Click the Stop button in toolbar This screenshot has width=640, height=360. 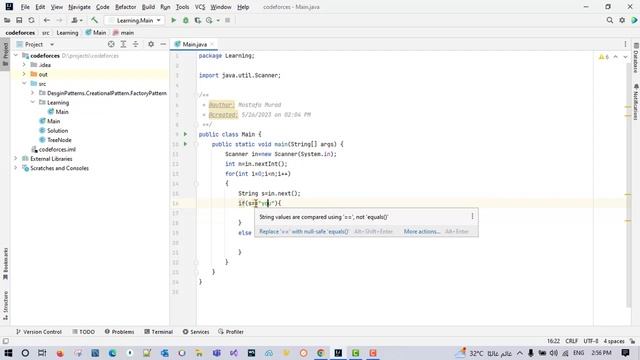(x=228, y=20)
